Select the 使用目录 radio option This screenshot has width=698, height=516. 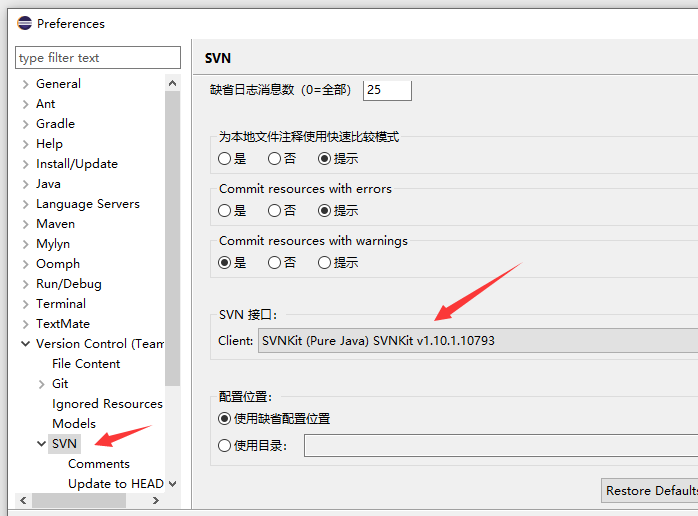pos(225,446)
